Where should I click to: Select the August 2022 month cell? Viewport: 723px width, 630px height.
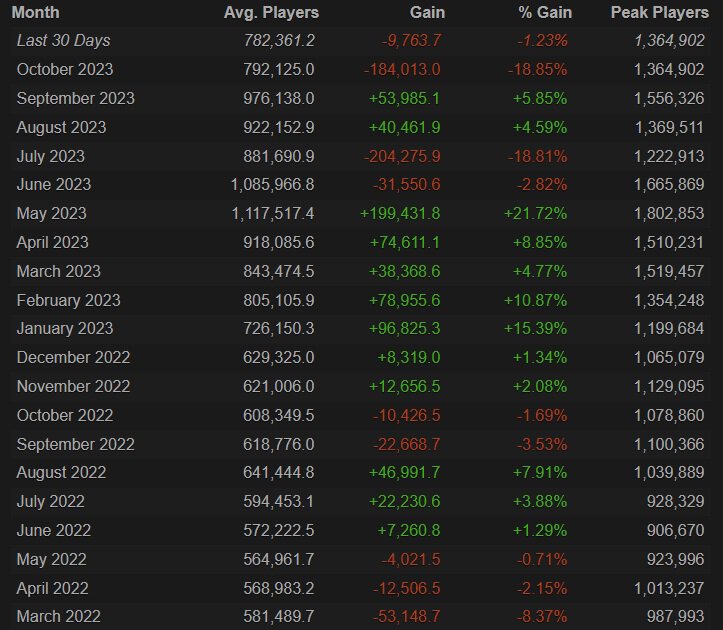pos(62,473)
